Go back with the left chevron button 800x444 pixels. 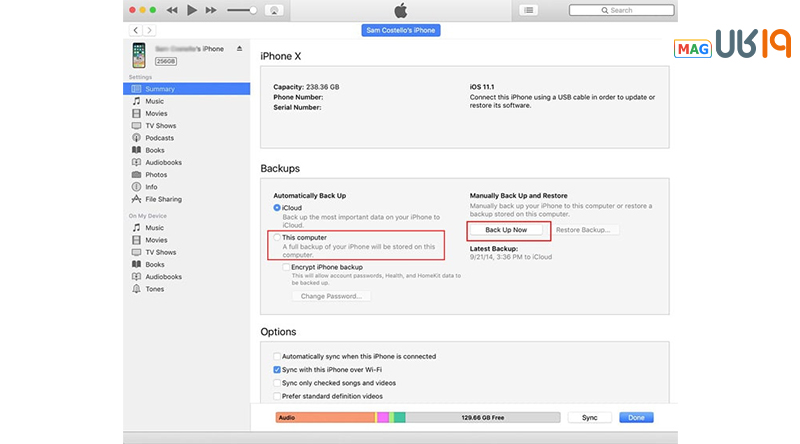135,31
